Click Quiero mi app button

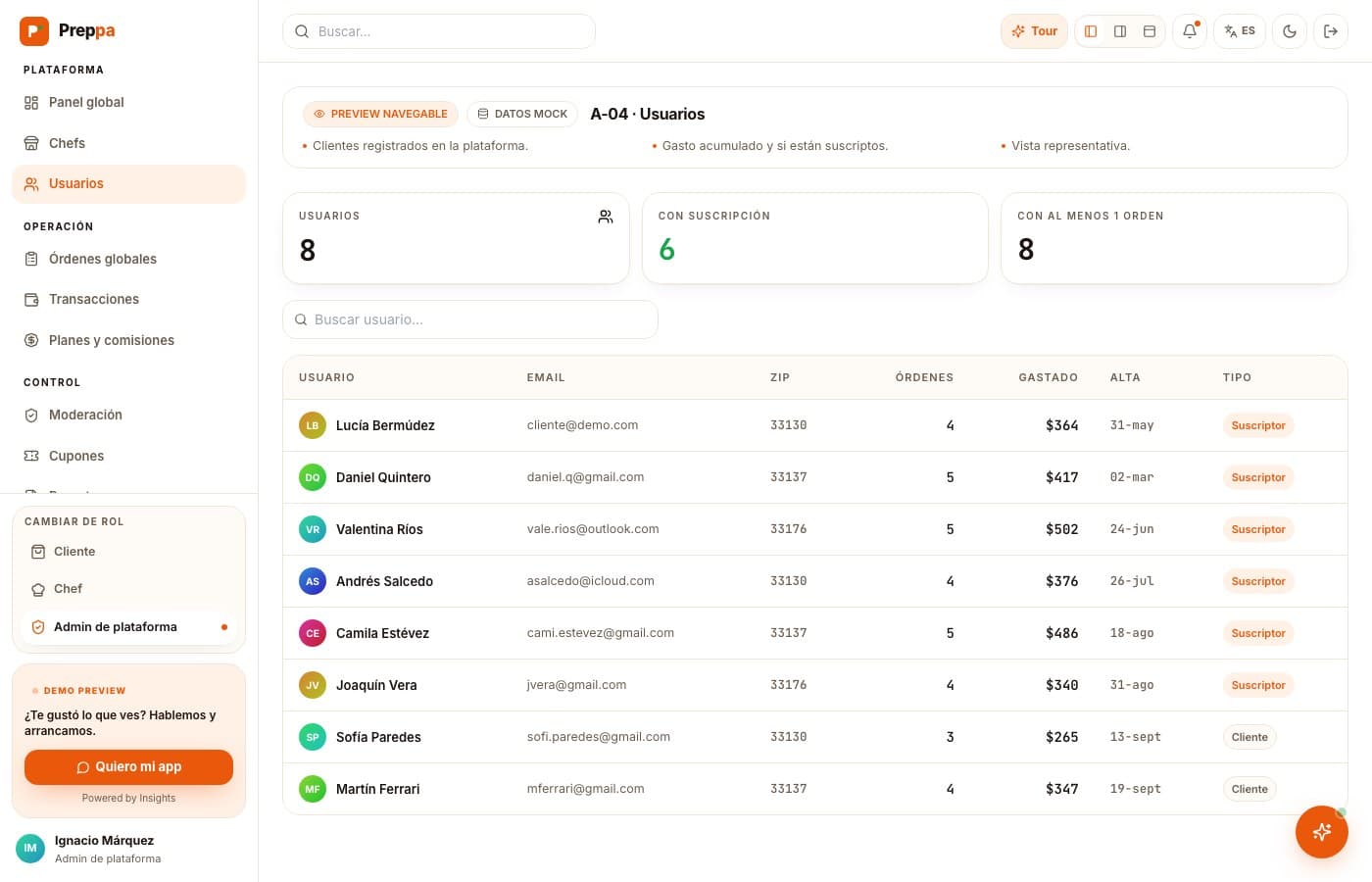tap(128, 767)
